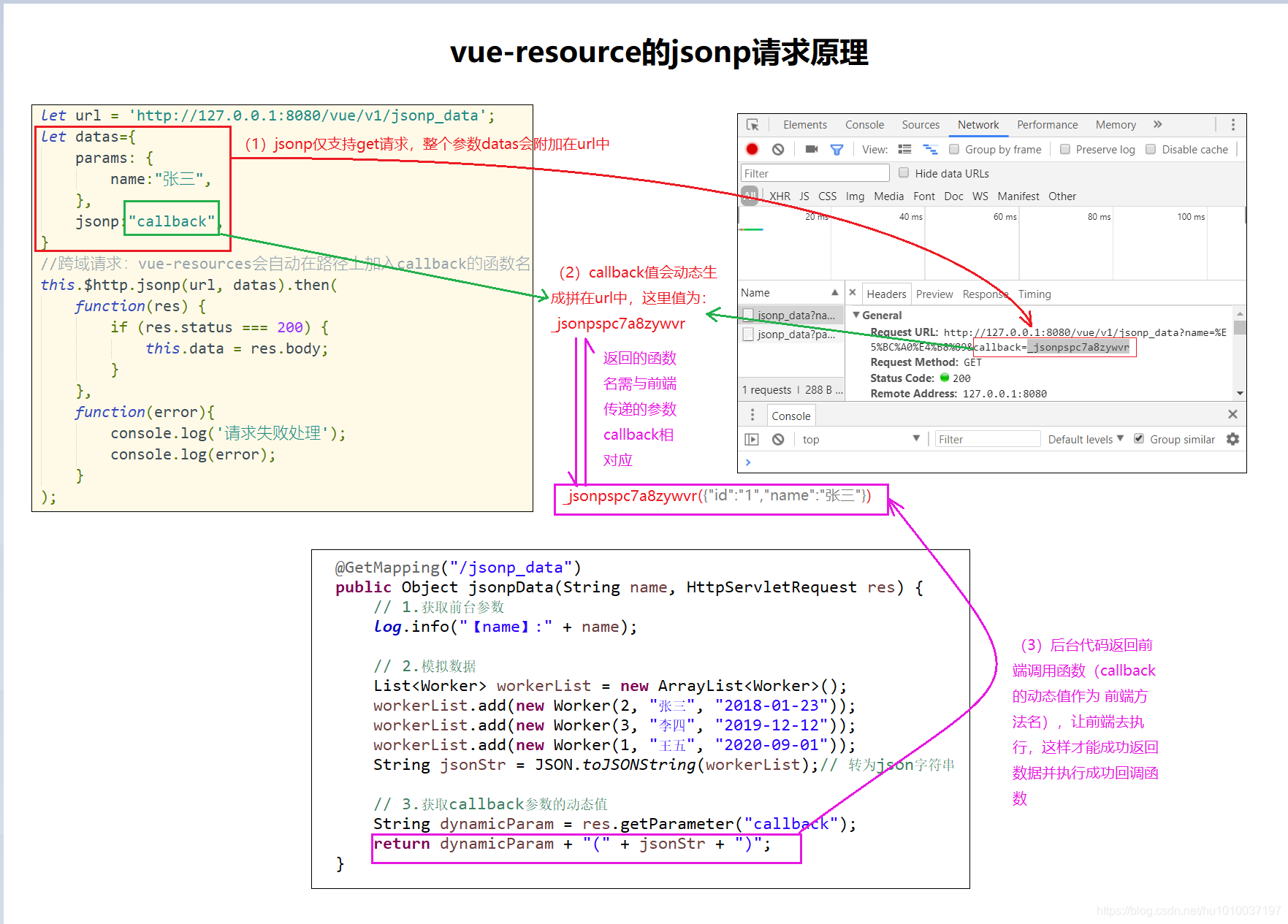Filter requests by Font

(924, 196)
